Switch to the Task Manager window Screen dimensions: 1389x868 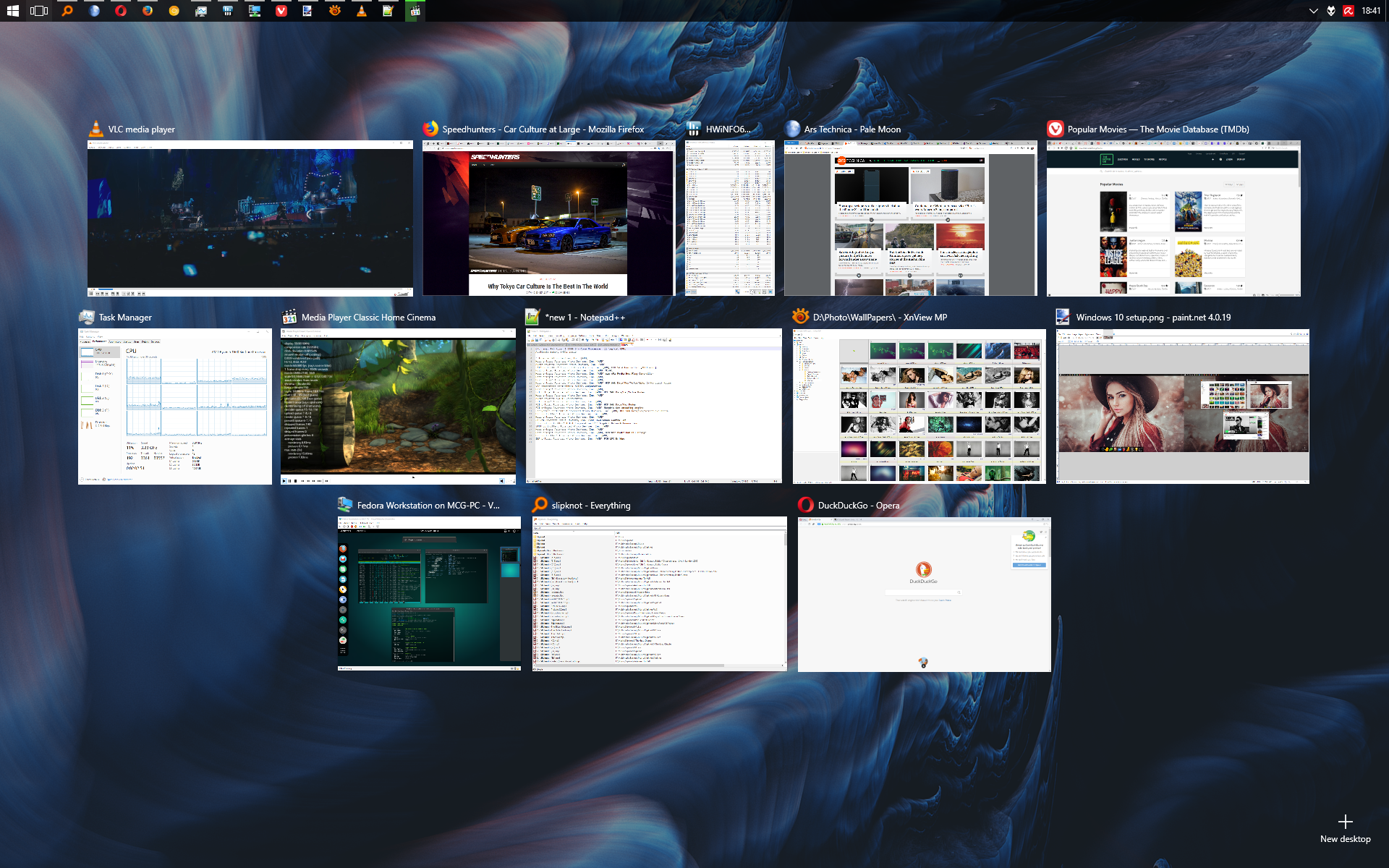click(175, 407)
